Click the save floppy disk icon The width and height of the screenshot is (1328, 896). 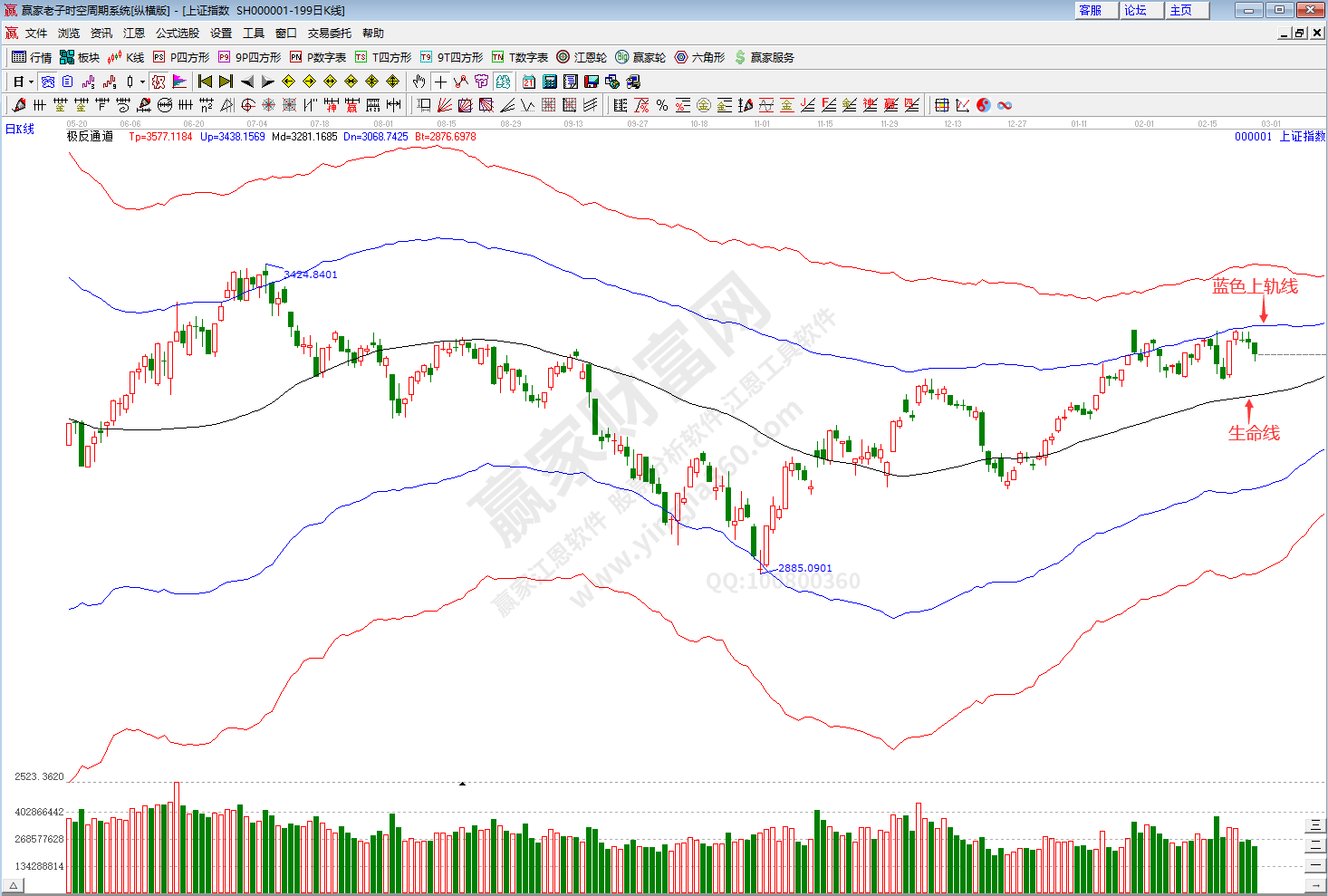[x=592, y=82]
